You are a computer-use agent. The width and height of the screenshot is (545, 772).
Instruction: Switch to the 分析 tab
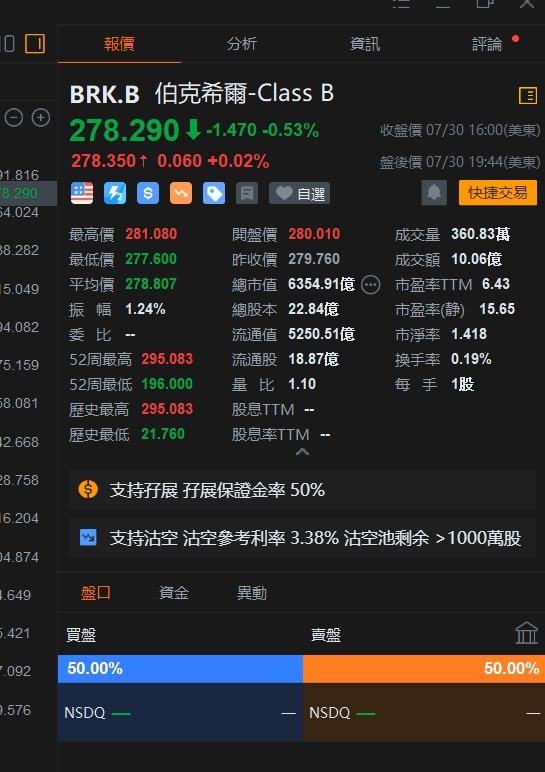point(242,44)
